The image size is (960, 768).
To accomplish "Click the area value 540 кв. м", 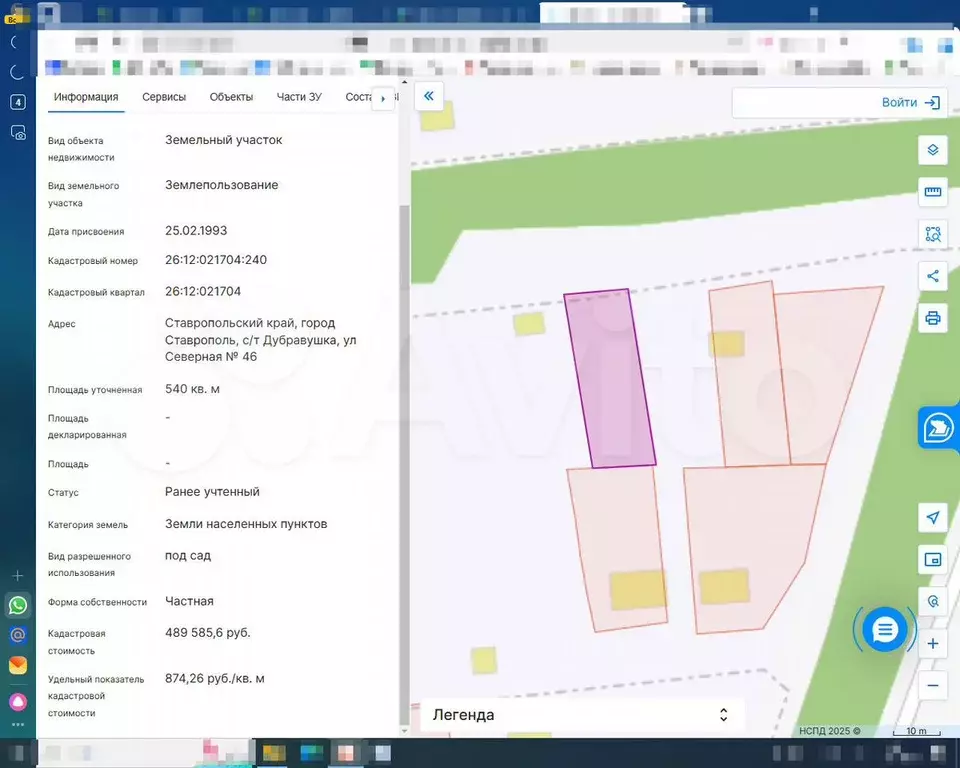I will 192,389.
